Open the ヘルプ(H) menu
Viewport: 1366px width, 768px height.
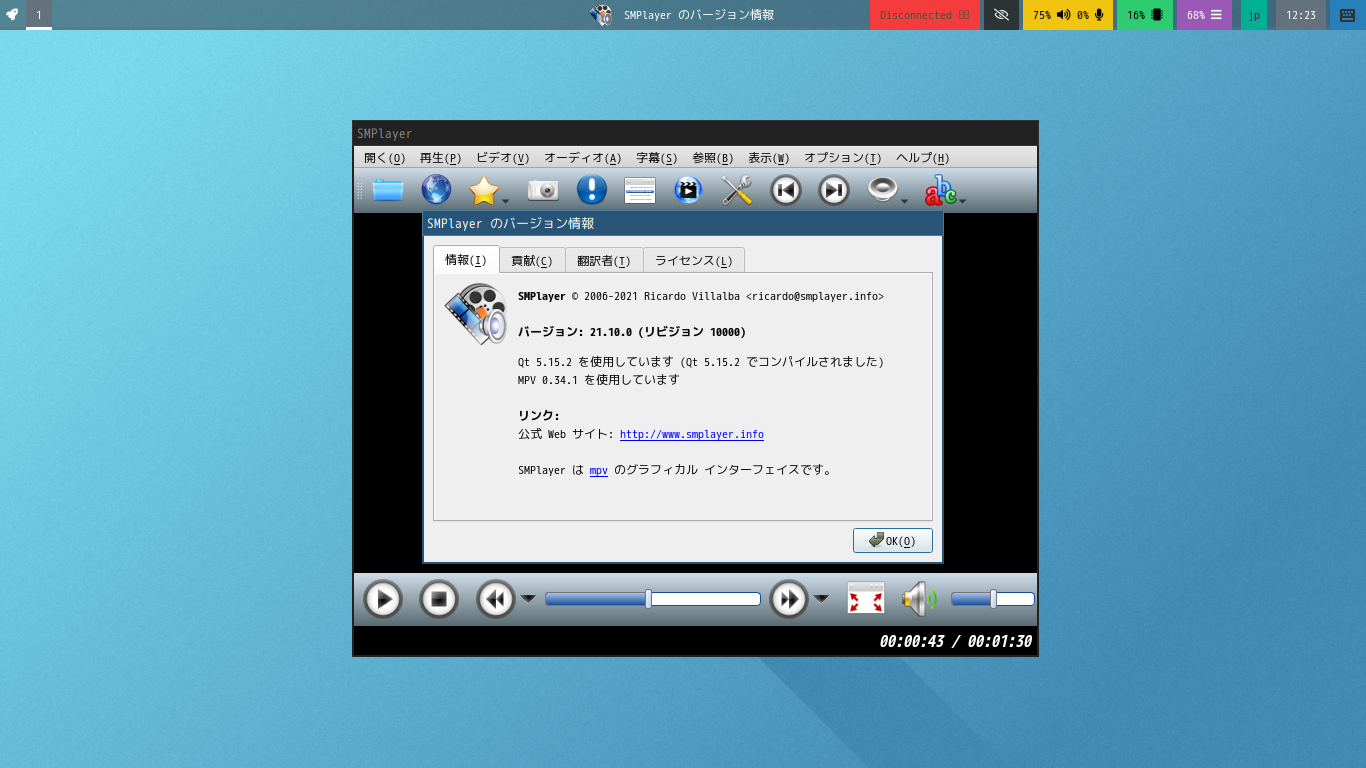point(923,158)
